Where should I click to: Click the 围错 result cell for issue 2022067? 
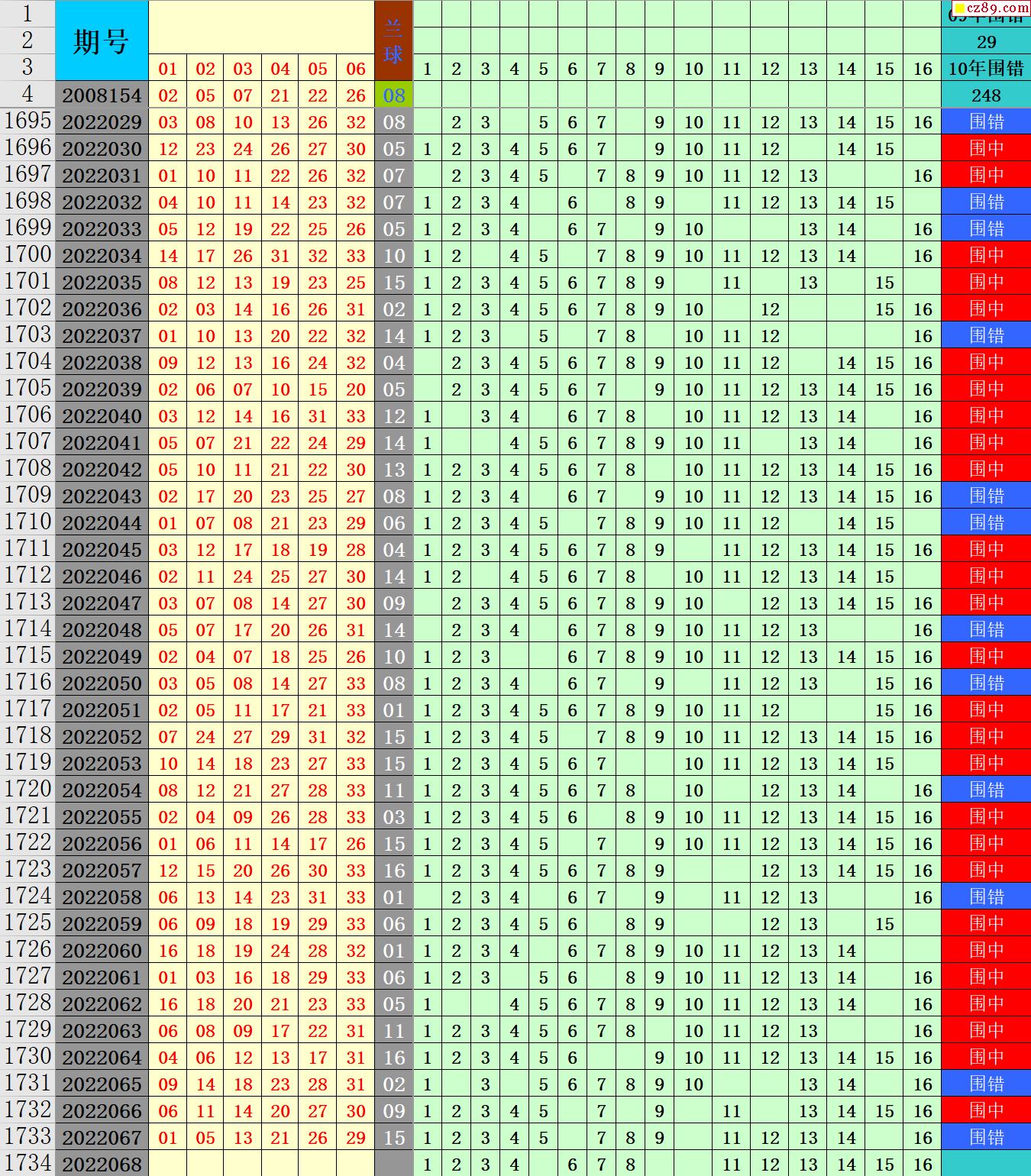(x=986, y=1138)
